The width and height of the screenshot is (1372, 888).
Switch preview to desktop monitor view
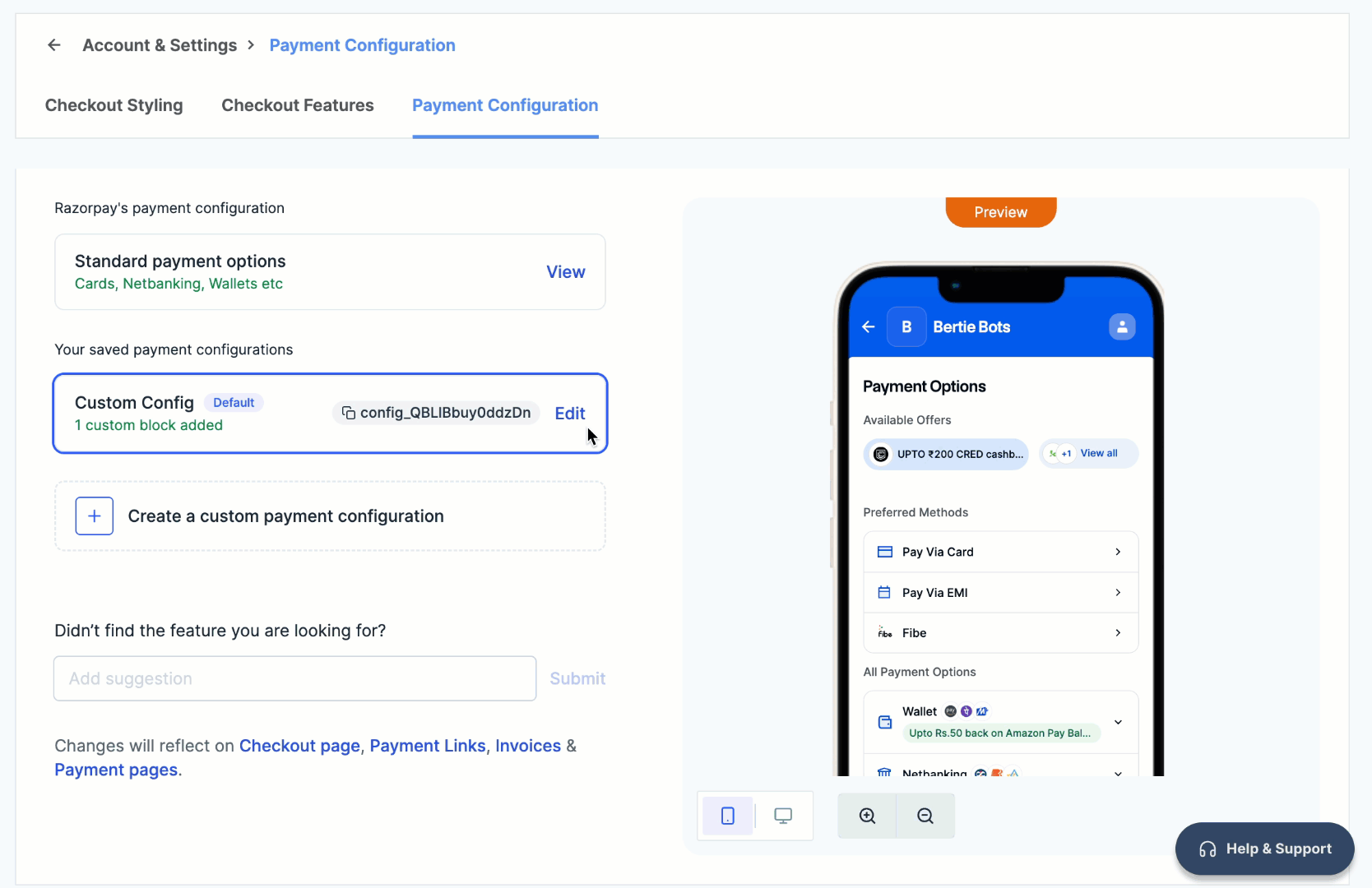coord(783,816)
